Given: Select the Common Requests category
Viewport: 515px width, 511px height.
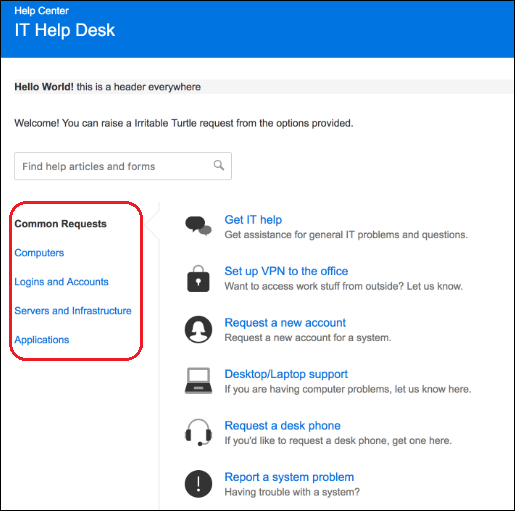Looking at the screenshot, I should [60, 224].
